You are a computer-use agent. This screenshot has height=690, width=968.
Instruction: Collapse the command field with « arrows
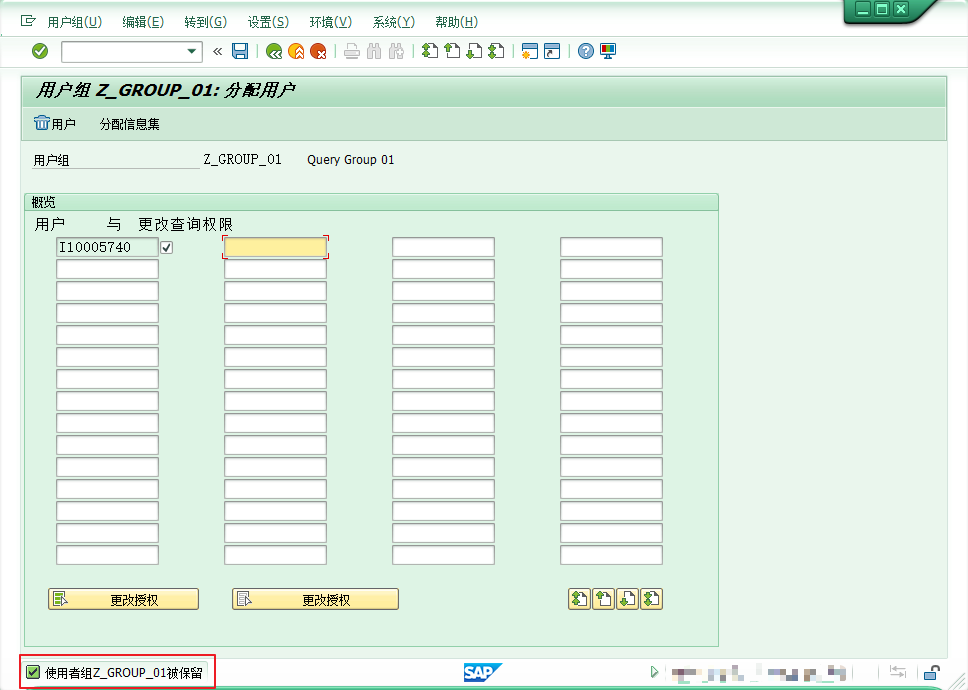pyautogui.click(x=217, y=51)
